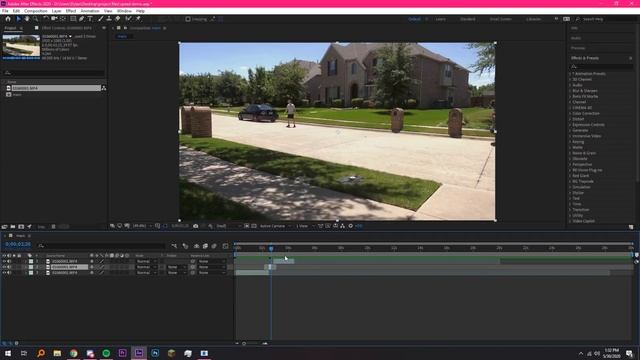Open the Animation menu
This screenshot has height=360, width=640.
click(x=90, y=11)
